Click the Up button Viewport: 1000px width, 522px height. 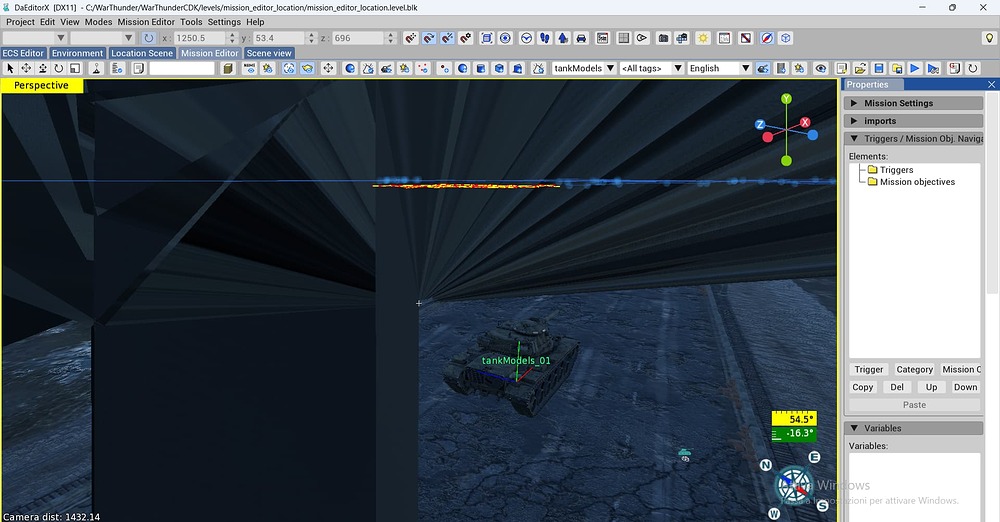point(931,387)
